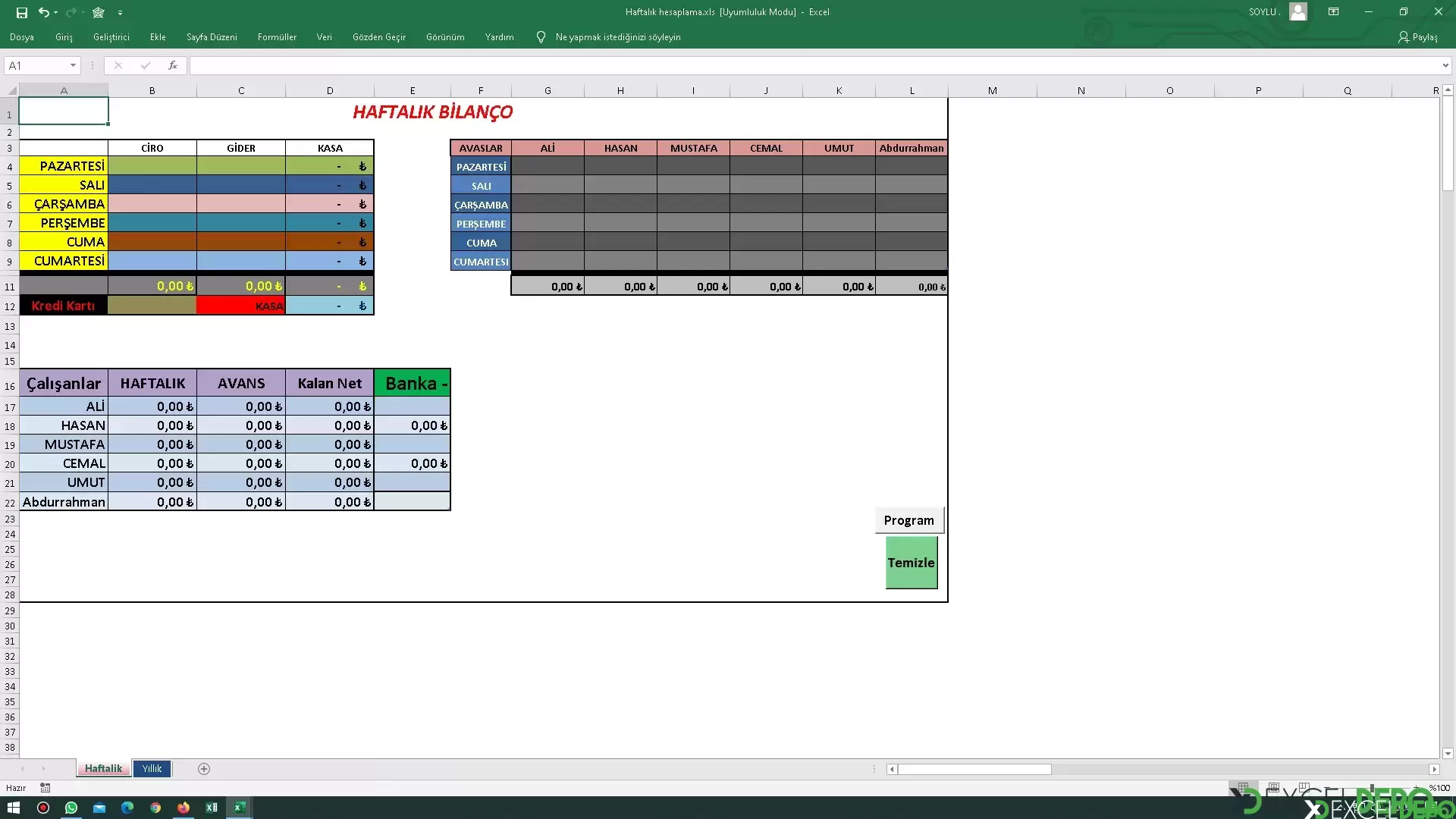Image resolution: width=1456 pixels, height=819 pixels.
Task: Expand the Customize Quick Access Toolbar arrow
Action: coord(120,13)
